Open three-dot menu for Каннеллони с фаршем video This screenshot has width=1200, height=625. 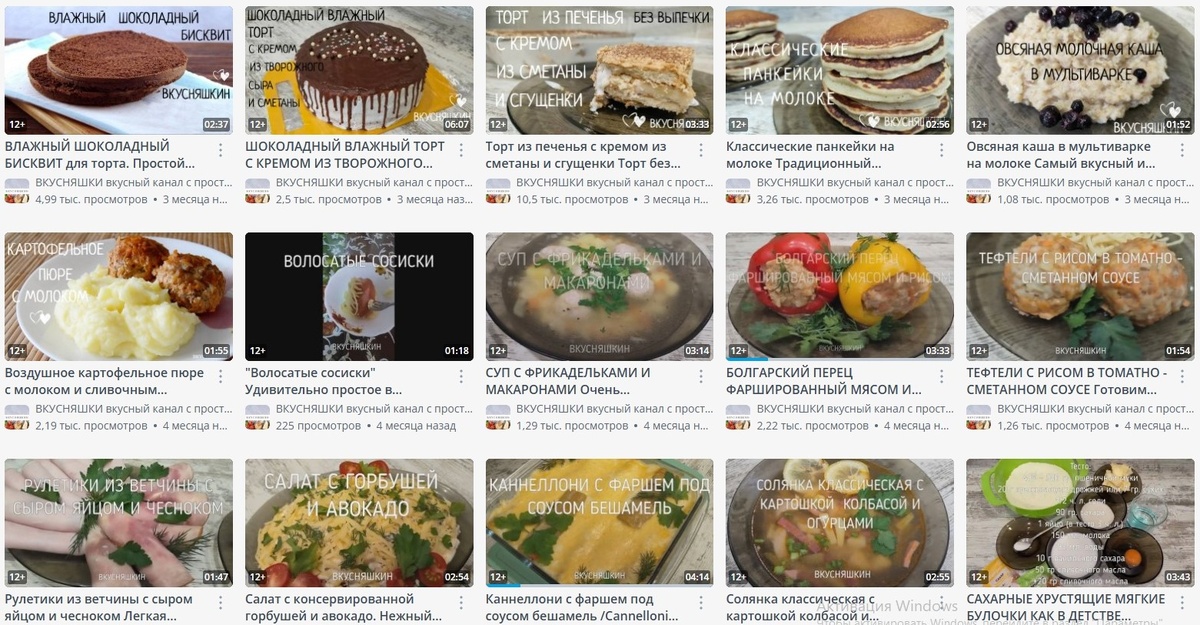coord(702,602)
